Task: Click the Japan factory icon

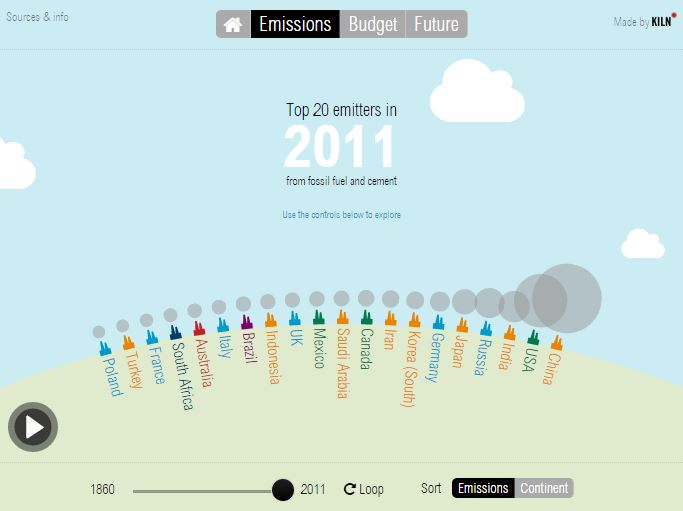Action: 462,325
